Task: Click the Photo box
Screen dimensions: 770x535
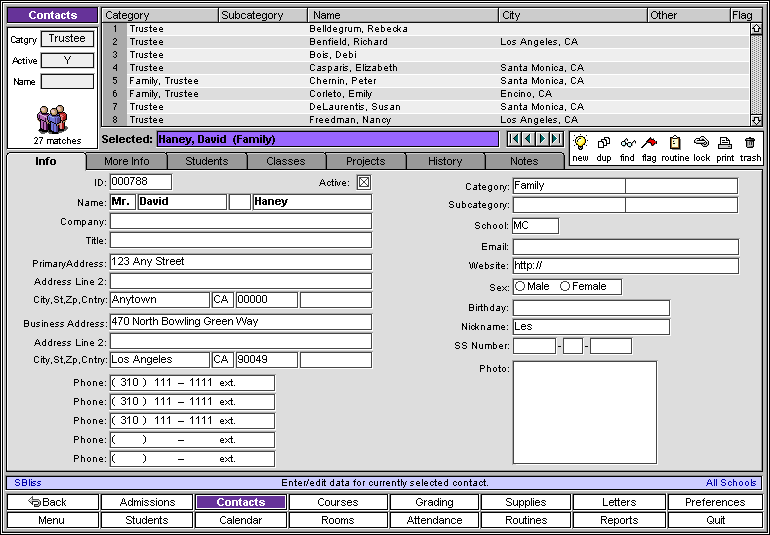Action: (584, 413)
